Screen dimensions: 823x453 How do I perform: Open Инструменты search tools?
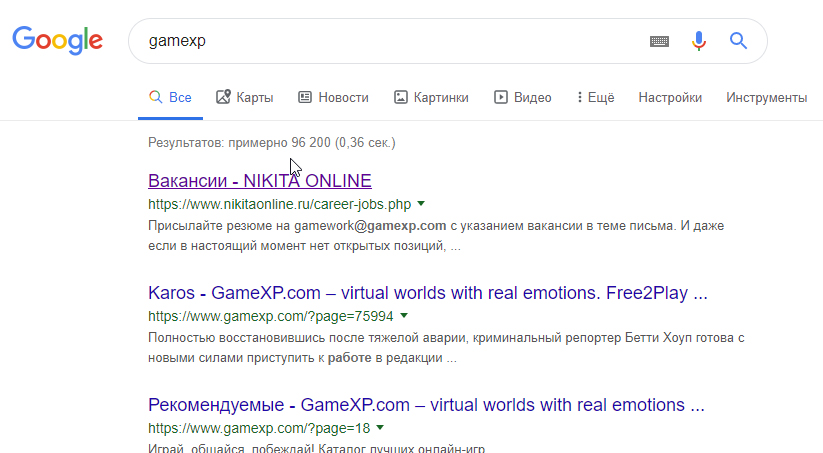click(x=766, y=97)
